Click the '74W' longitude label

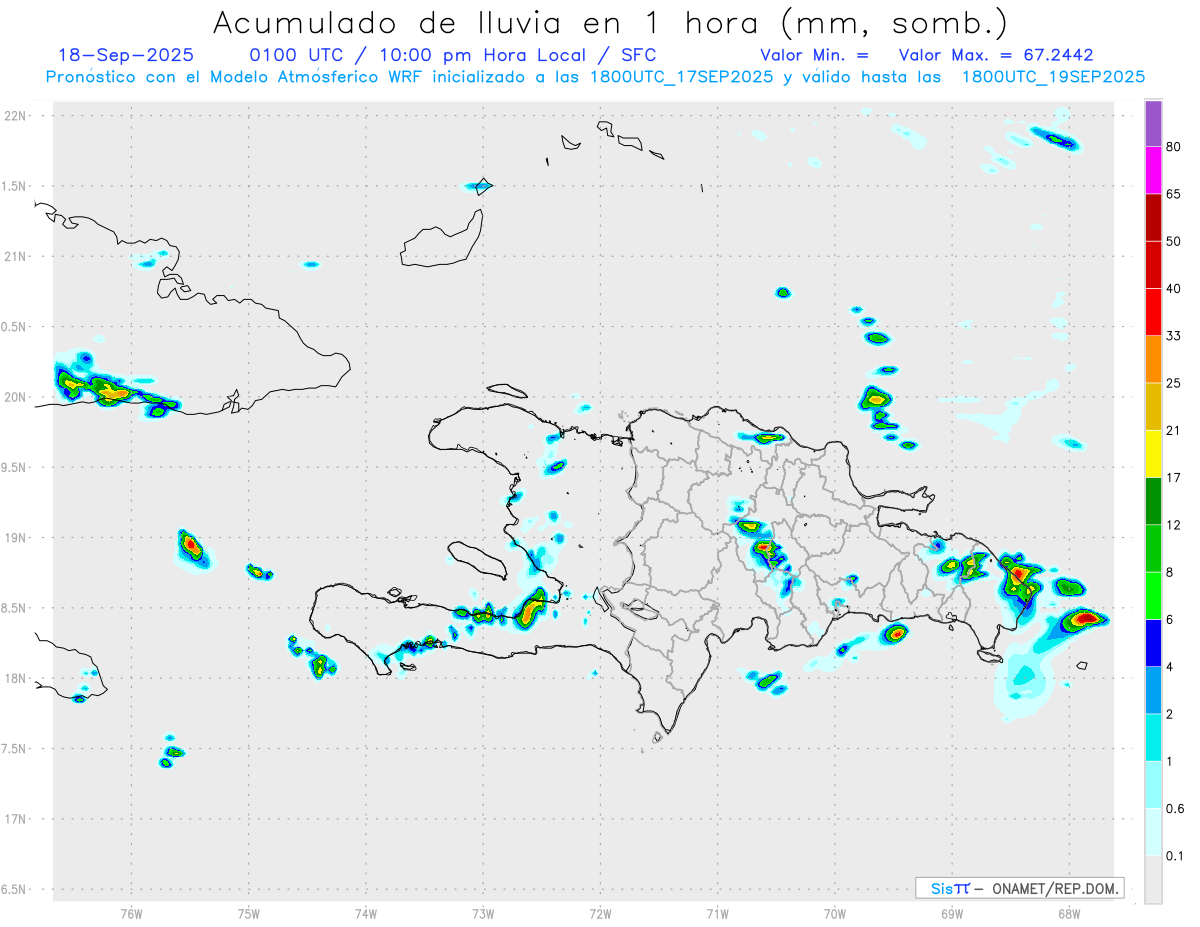pos(366,913)
